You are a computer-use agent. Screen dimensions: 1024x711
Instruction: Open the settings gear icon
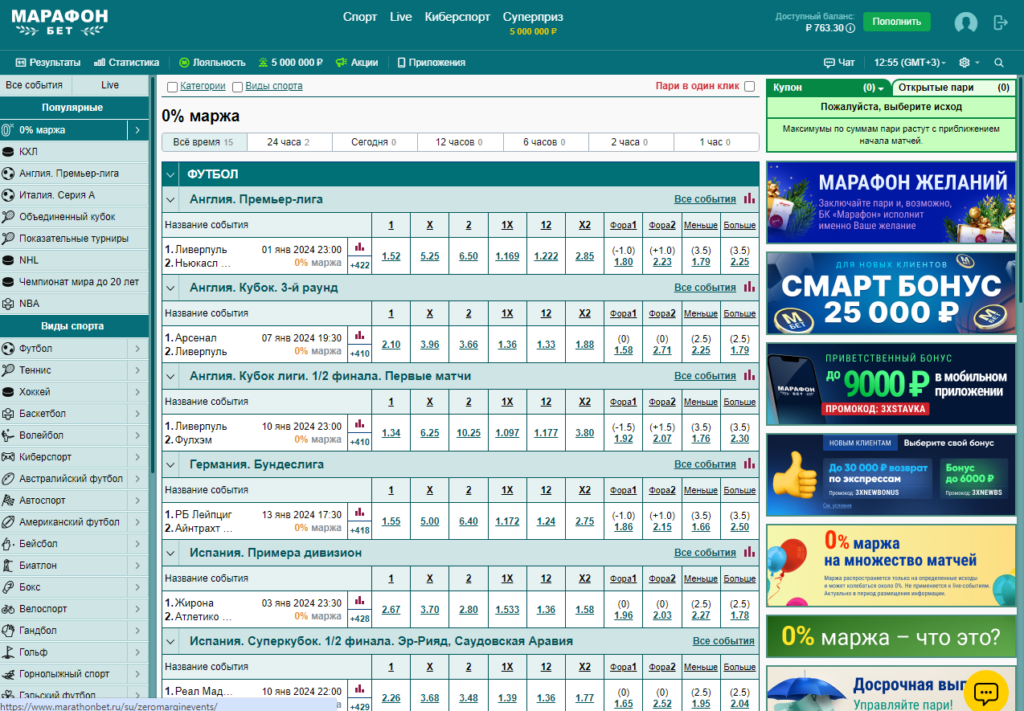(x=964, y=63)
